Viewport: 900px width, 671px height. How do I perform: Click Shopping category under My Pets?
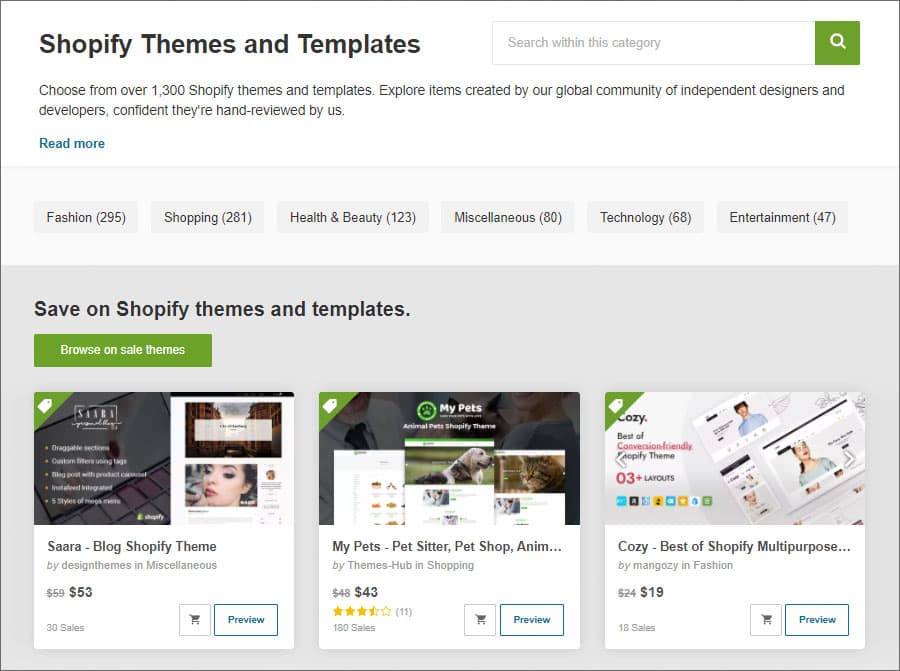tap(451, 565)
